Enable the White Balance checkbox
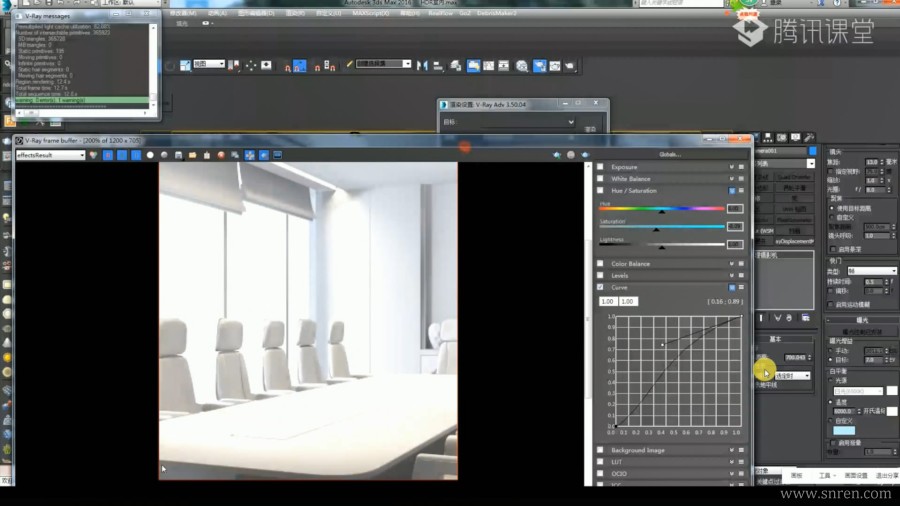This screenshot has height=506, width=900. point(600,178)
